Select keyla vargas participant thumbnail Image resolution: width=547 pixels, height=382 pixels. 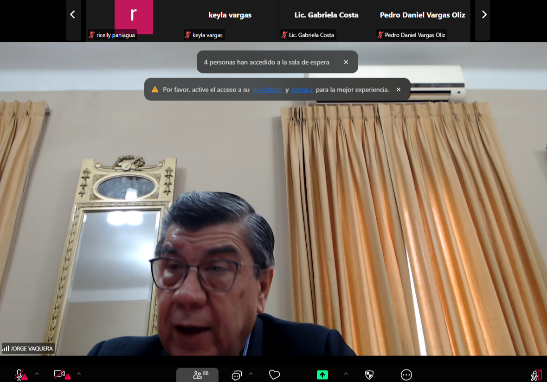[x=230, y=20]
